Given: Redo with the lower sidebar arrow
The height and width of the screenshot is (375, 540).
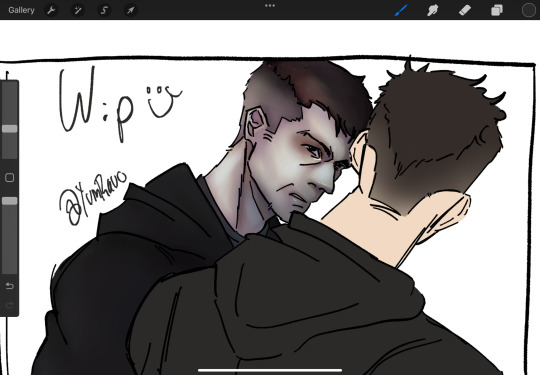Looking at the screenshot, I should click(10, 305).
